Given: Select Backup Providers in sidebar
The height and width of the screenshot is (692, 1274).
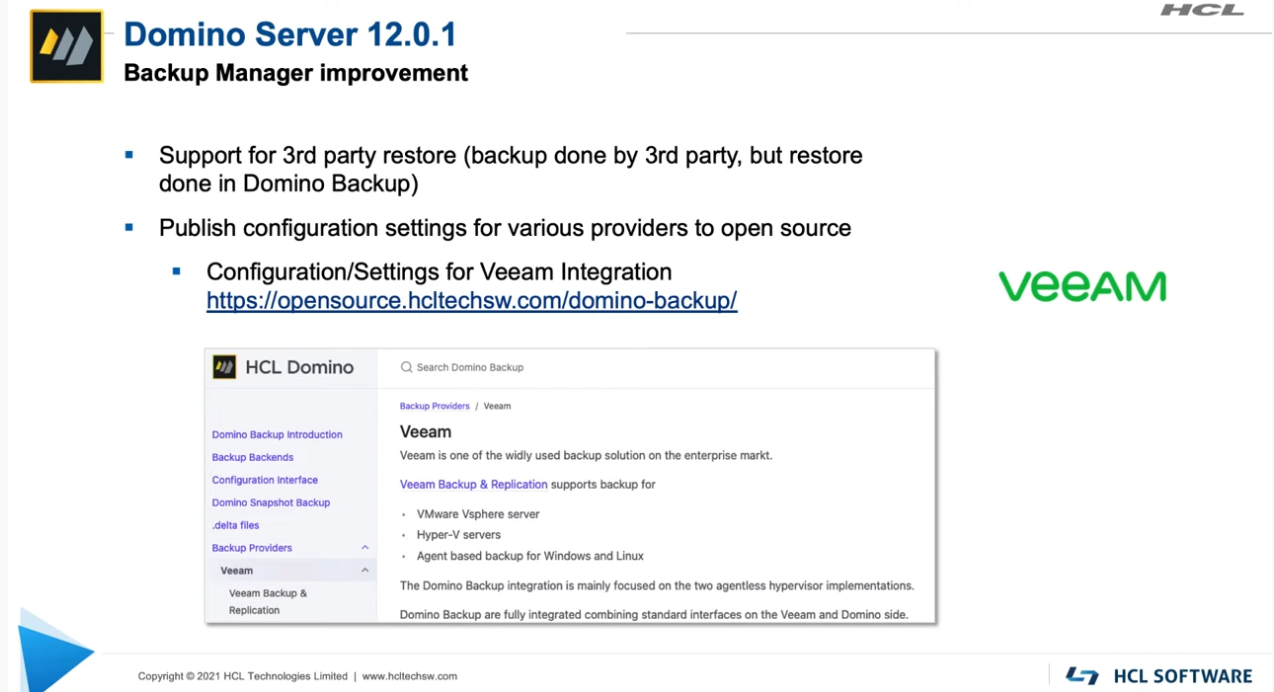Looking at the screenshot, I should (x=252, y=548).
